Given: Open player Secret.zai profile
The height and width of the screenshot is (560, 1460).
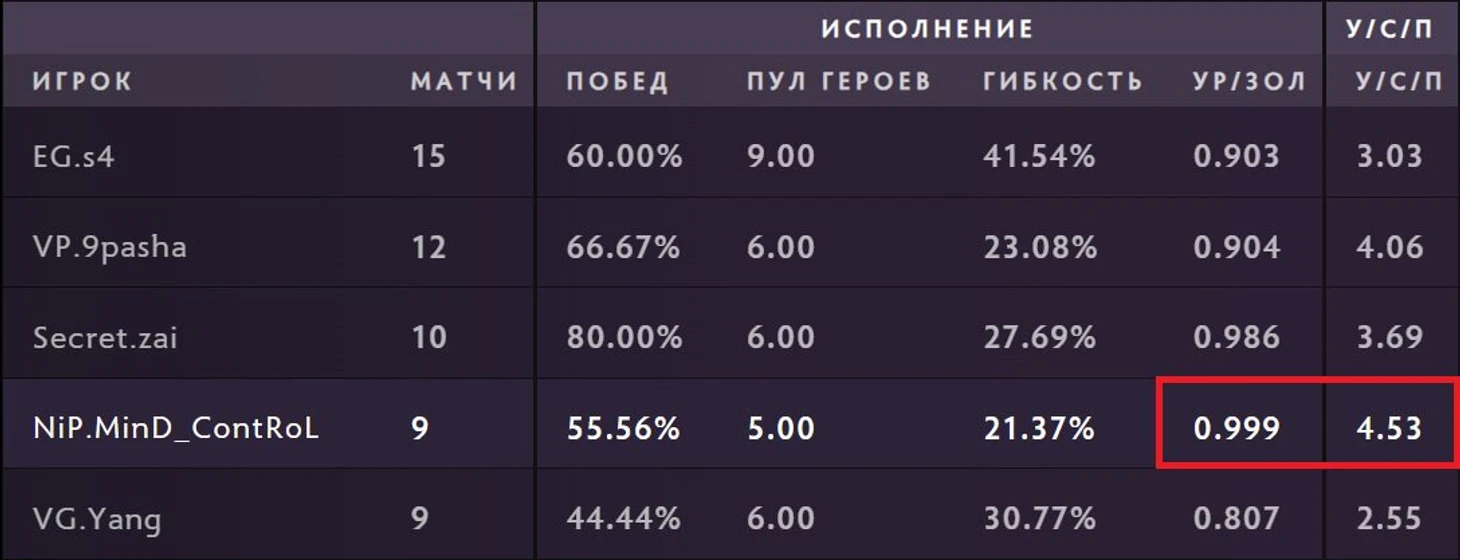Looking at the screenshot, I should point(105,336).
